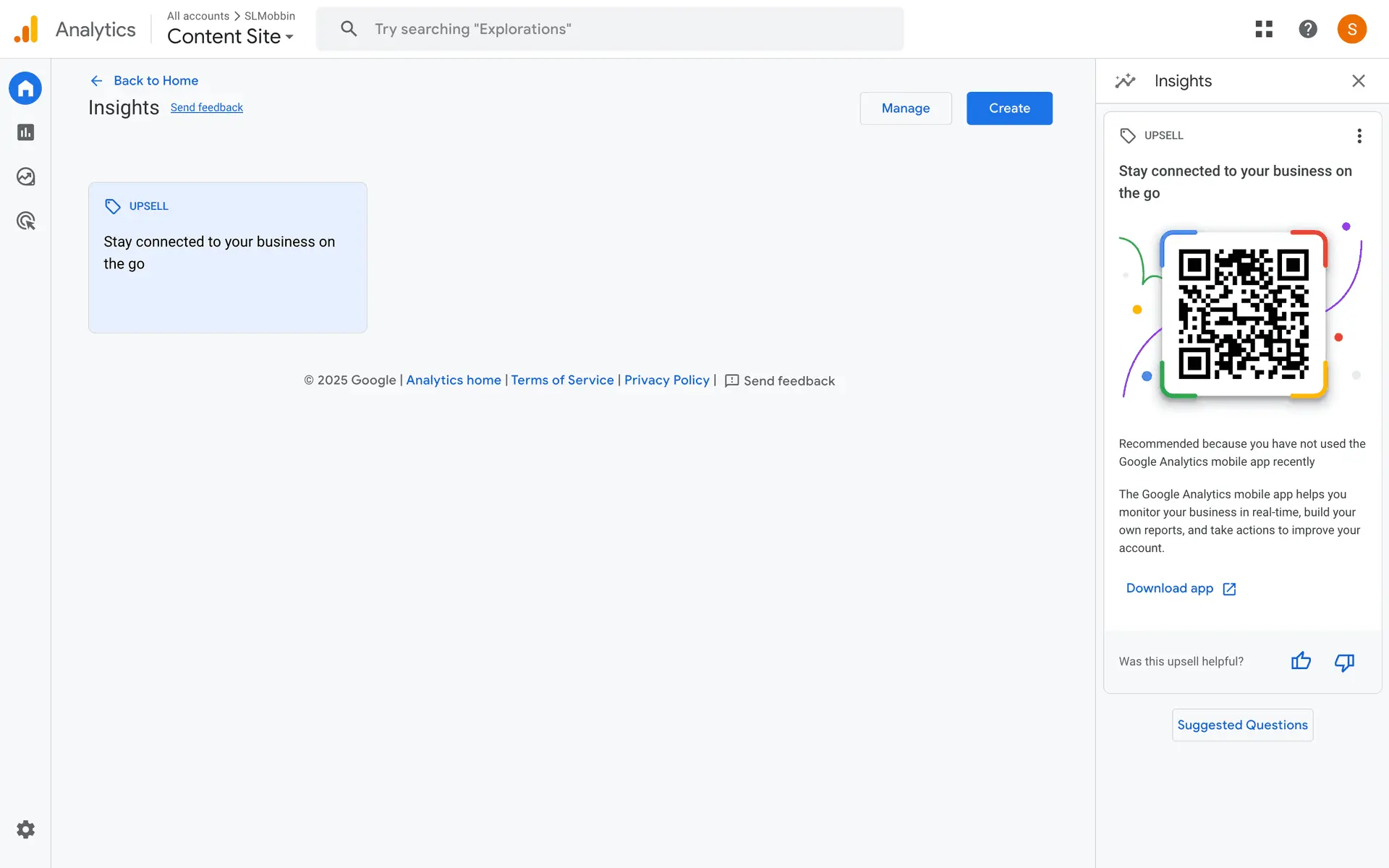Click the Manage button
This screenshot has height=868, width=1389.
[905, 109]
